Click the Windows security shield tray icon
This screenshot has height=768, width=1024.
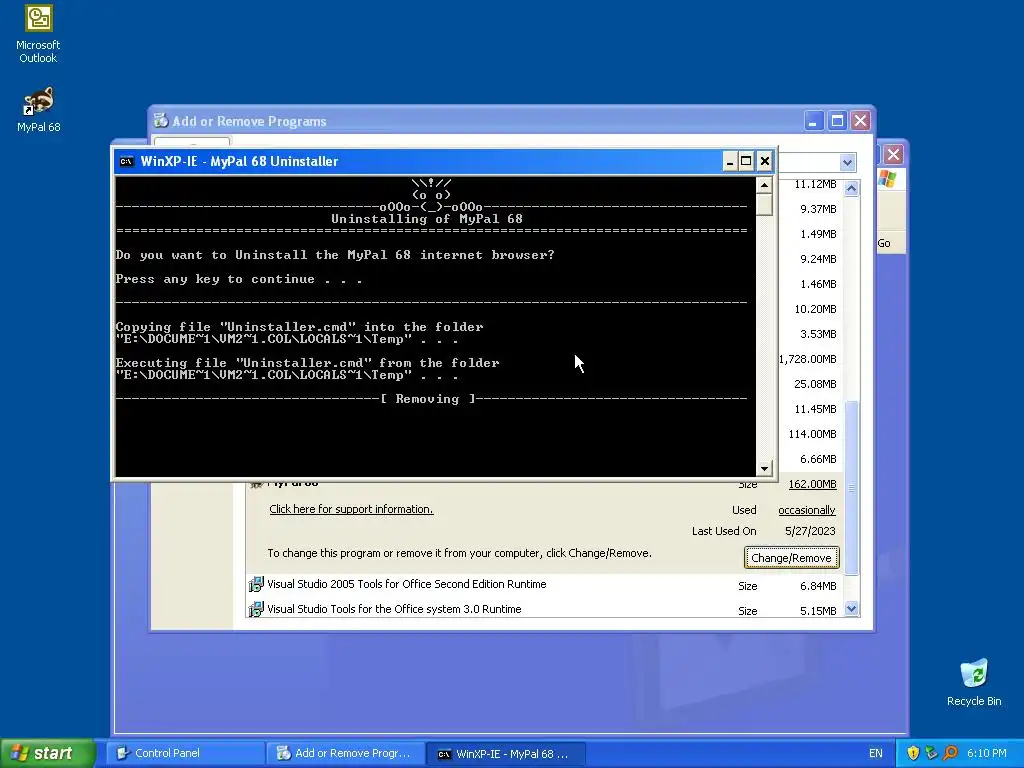pyautogui.click(x=913, y=753)
